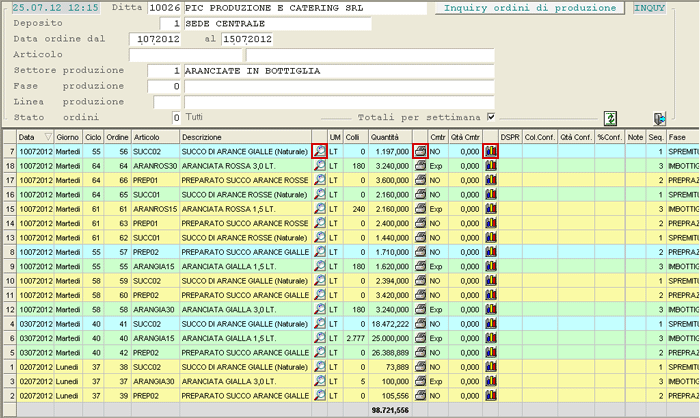Click the Stato ordini code field
The width and height of the screenshot is (700, 418).
(176, 117)
